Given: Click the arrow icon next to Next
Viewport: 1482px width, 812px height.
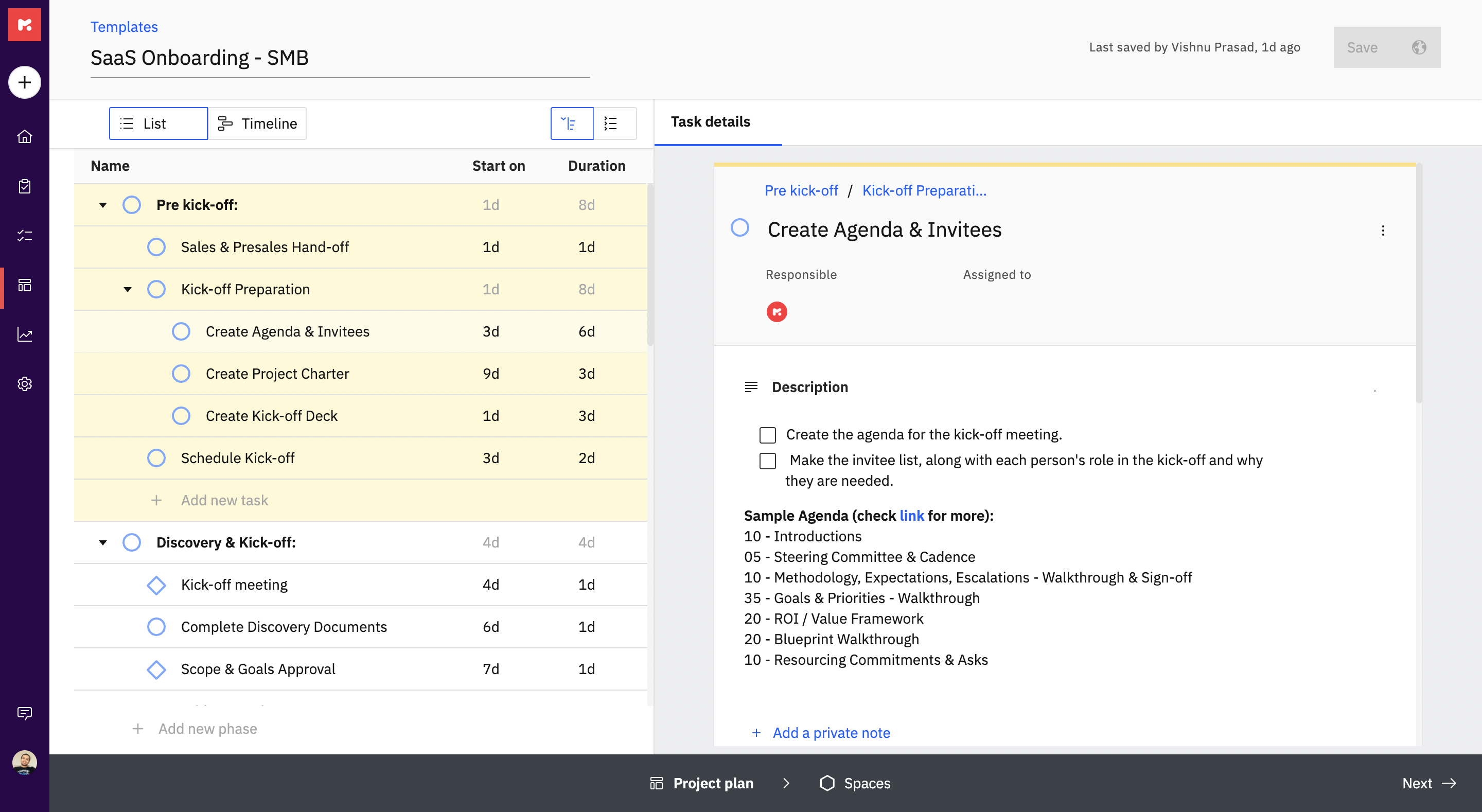Looking at the screenshot, I should click(1449, 783).
